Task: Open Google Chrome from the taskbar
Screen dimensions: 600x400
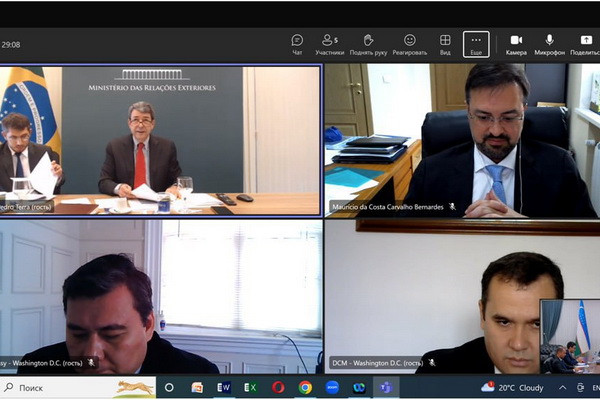Action: point(305,387)
